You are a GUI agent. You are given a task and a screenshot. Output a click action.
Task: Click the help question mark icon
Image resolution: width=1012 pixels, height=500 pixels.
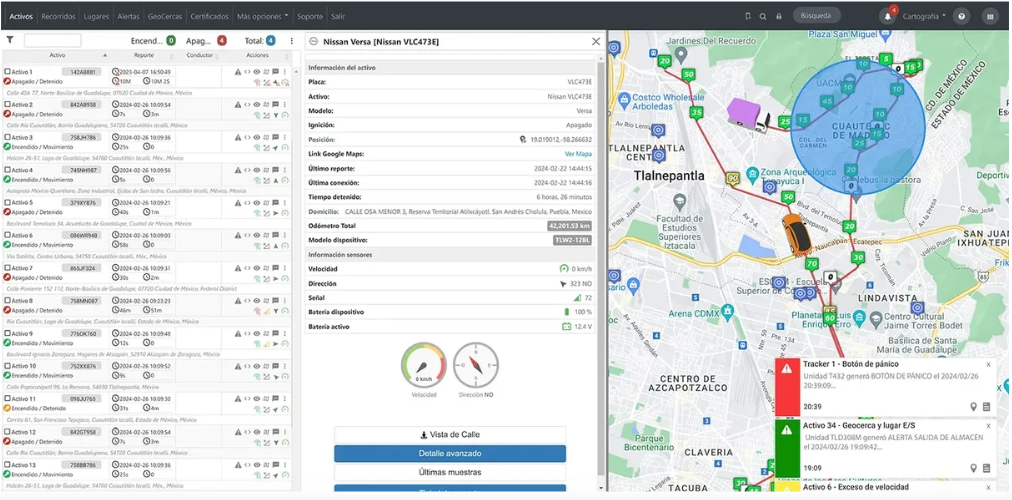click(x=961, y=16)
